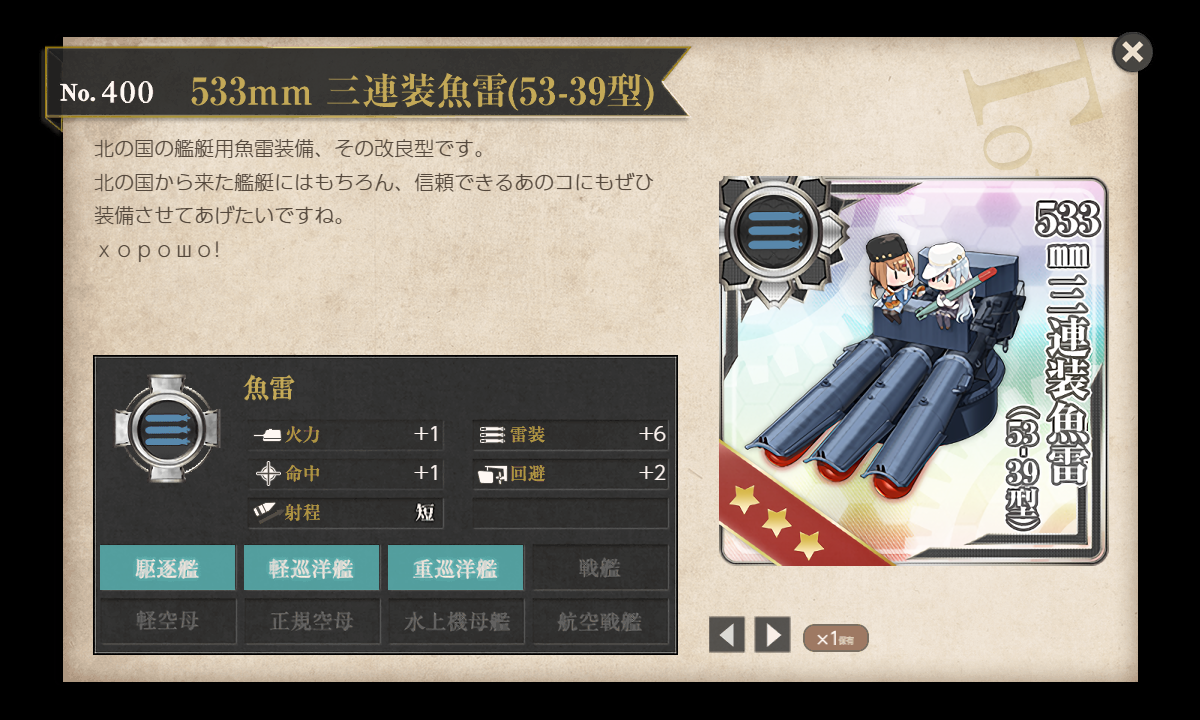The image size is (1200, 720).
Task: Click the 射程 range stat icon
Action: tap(268, 512)
